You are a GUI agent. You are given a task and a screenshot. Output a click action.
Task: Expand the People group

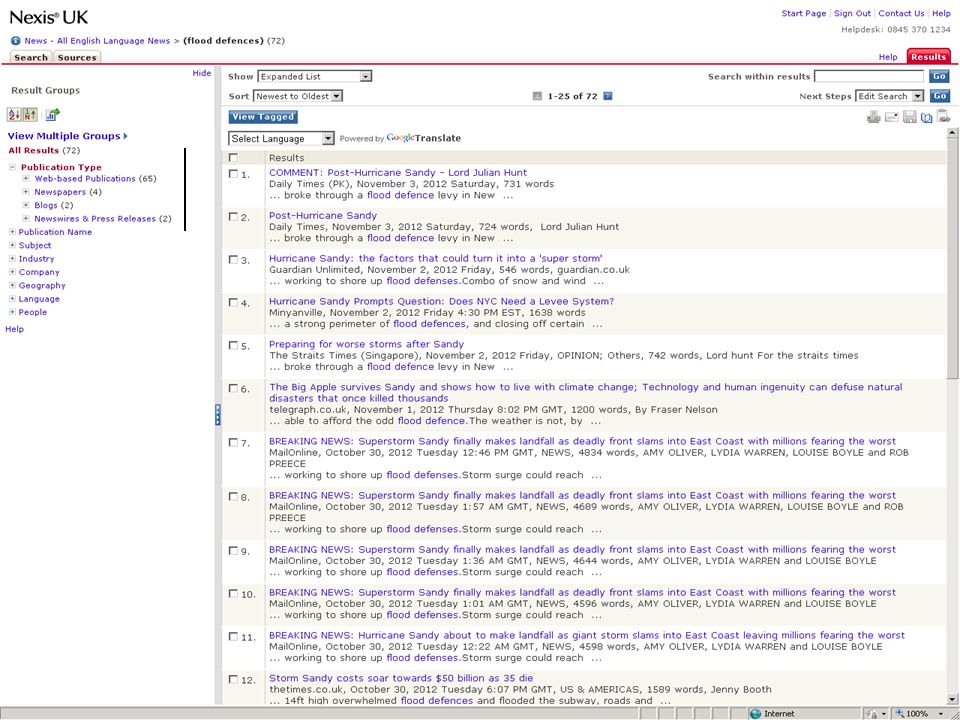point(12,312)
